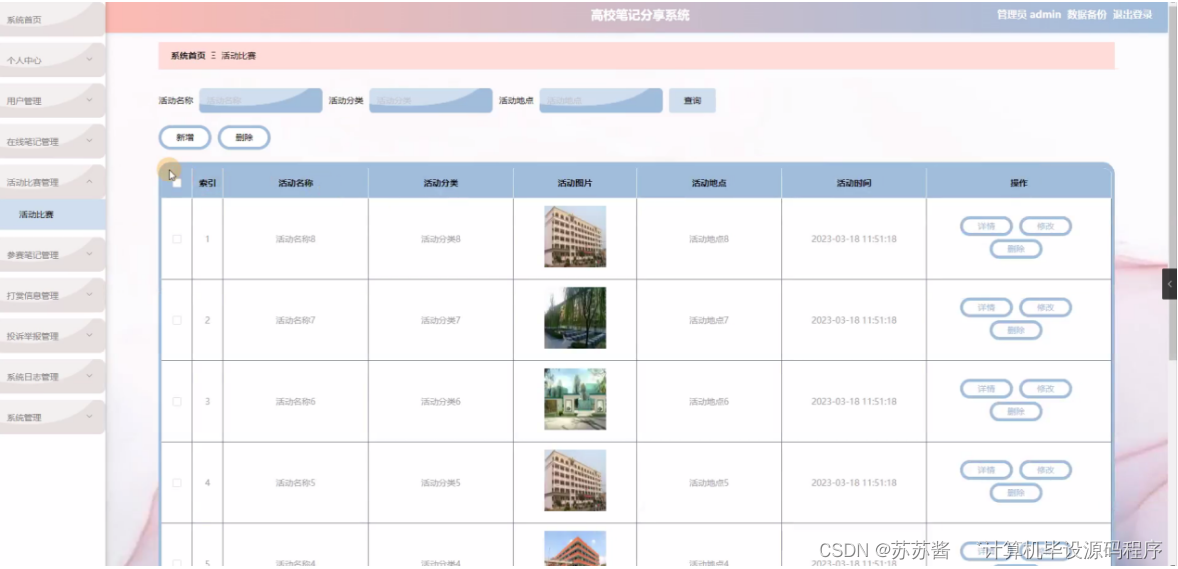Open the 投诉举报管理 sidebar menu

(53, 336)
